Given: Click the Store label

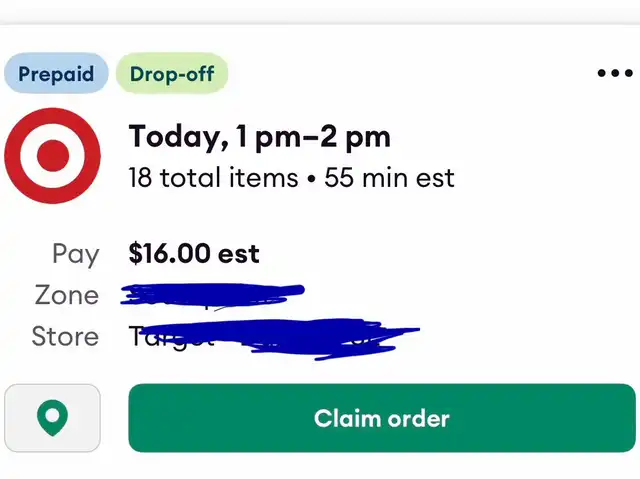Looking at the screenshot, I should (65, 336).
